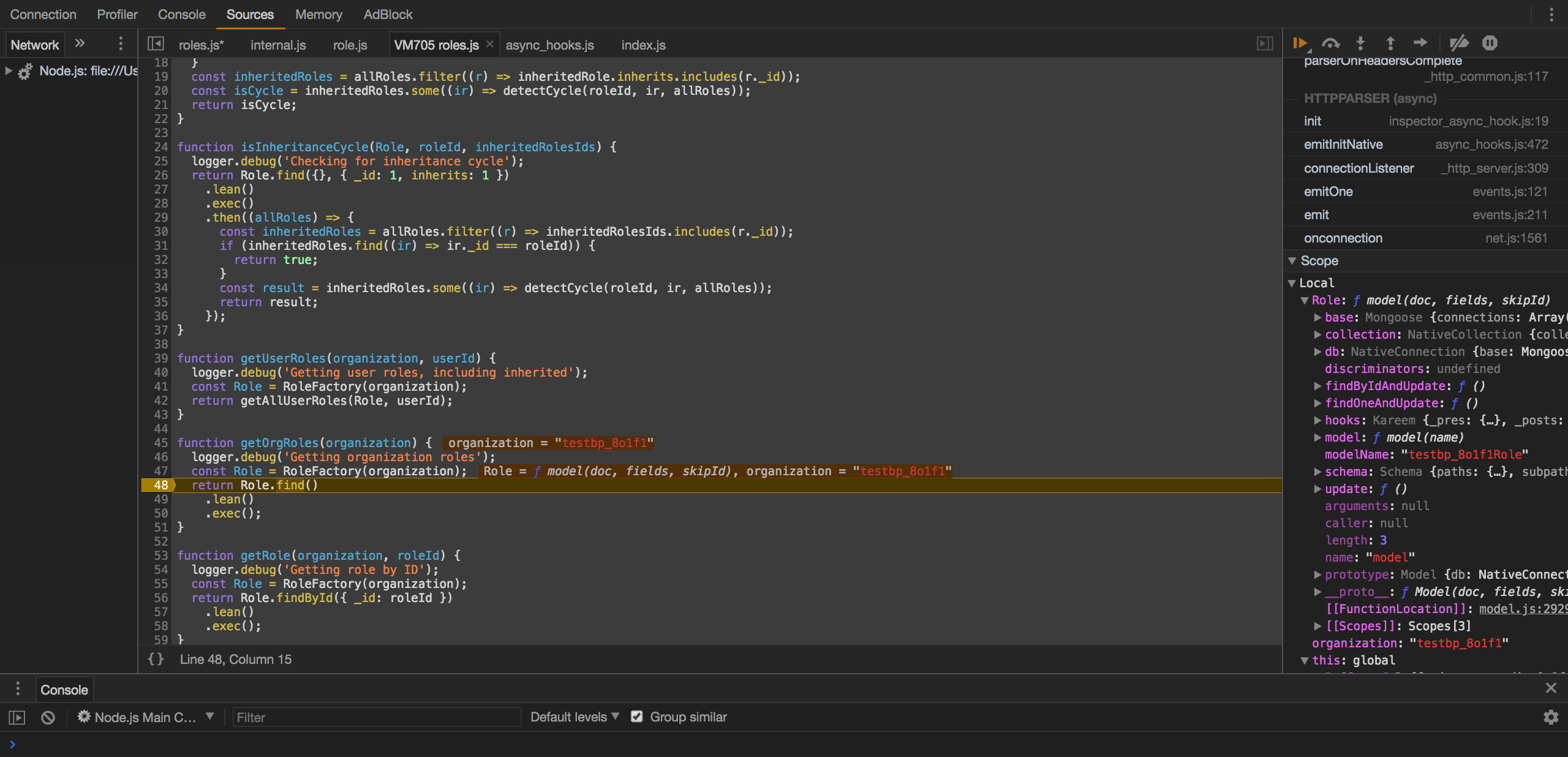Screen dimensions: 1568x757
Task: Open Node.js Main Context selector
Action: tap(146, 717)
